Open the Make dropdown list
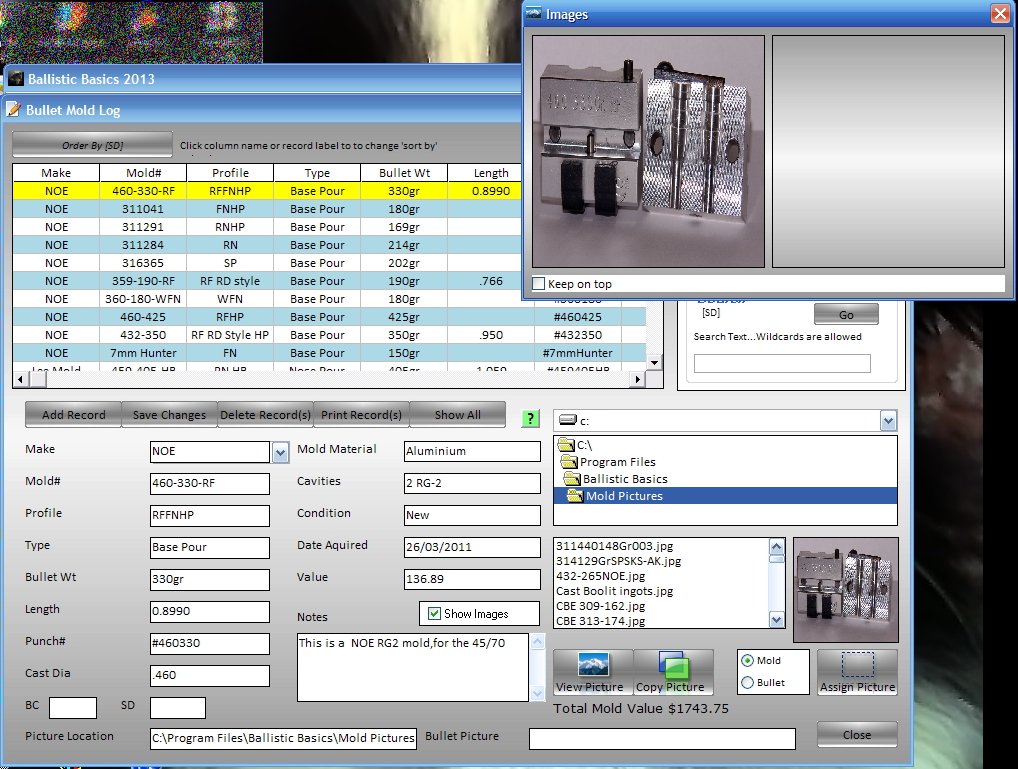Image resolution: width=1018 pixels, height=769 pixels. (x=280, y=453)
